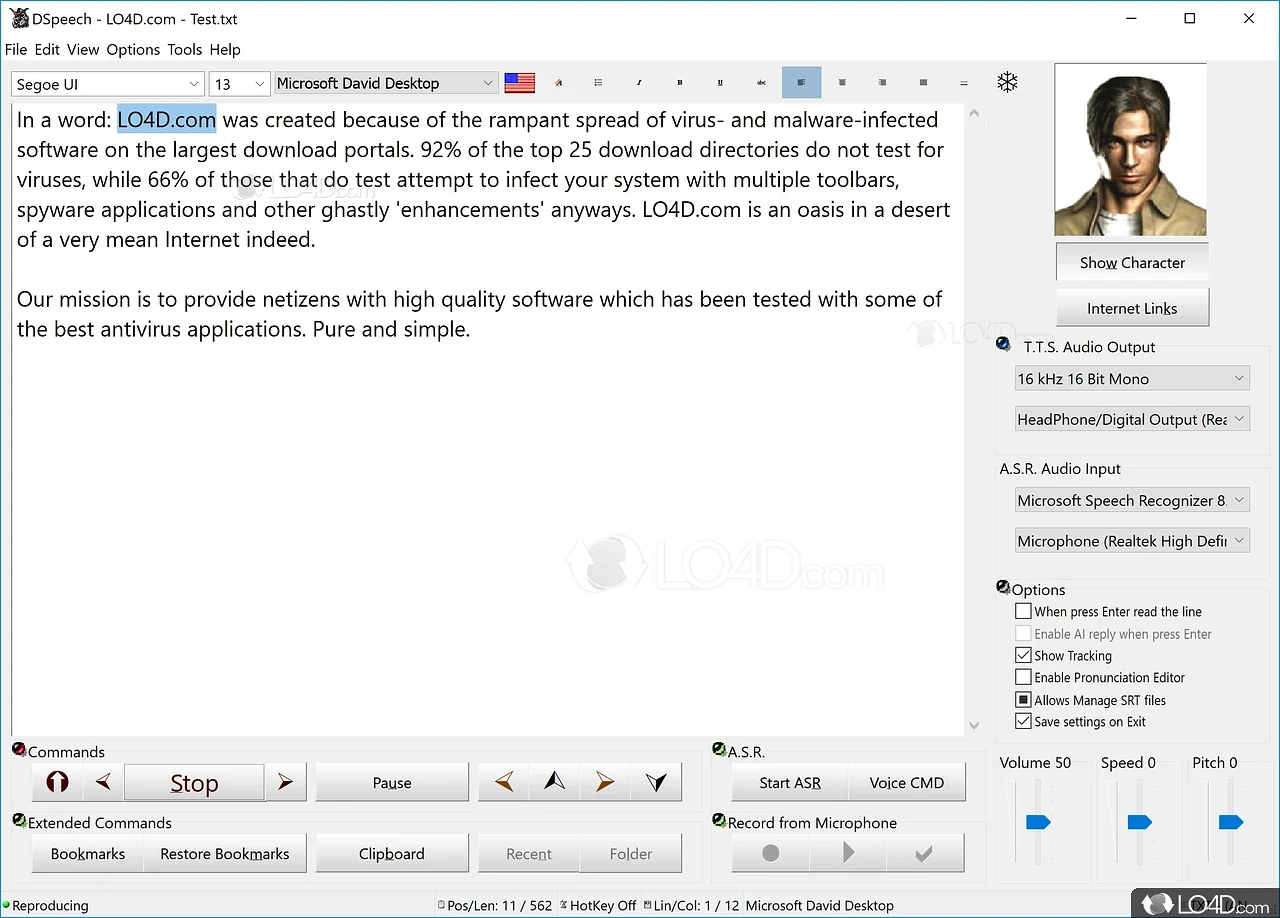This screenshot has height=918, width=1280.
Task: Apply underline formatting from the toolbar
Action: coord(720,83)
